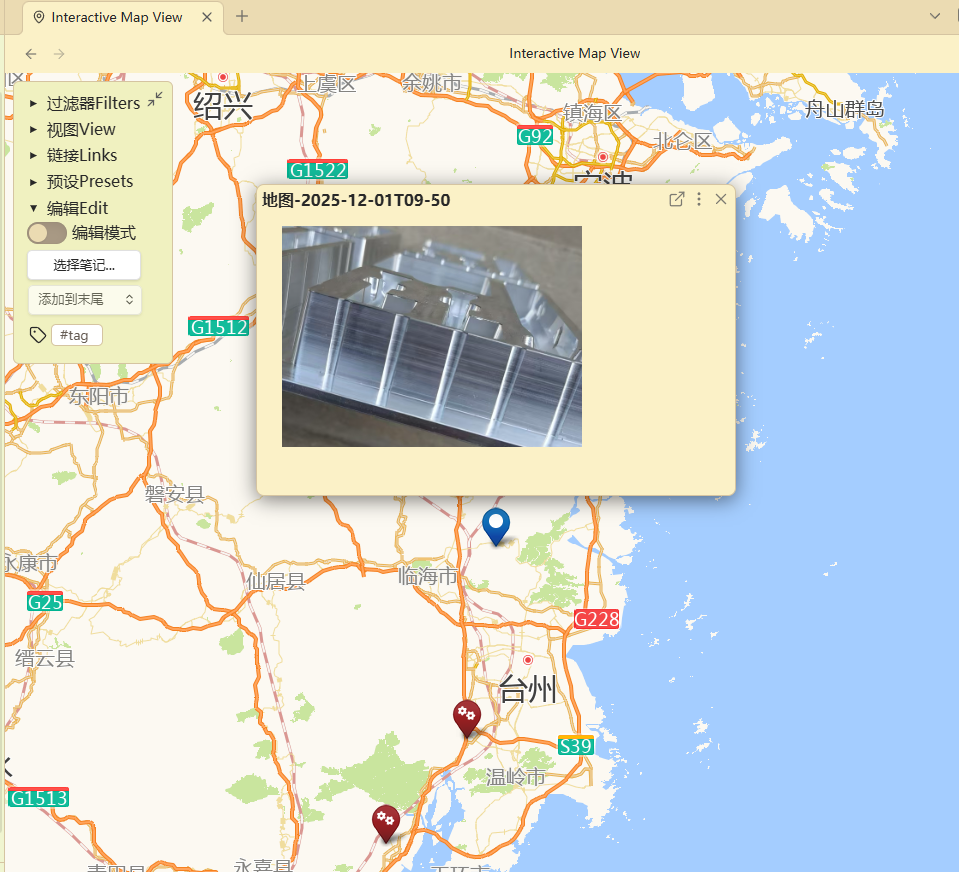Open popup note in new window icon
The width and height of the screenshot is (959, 872).
676,199
